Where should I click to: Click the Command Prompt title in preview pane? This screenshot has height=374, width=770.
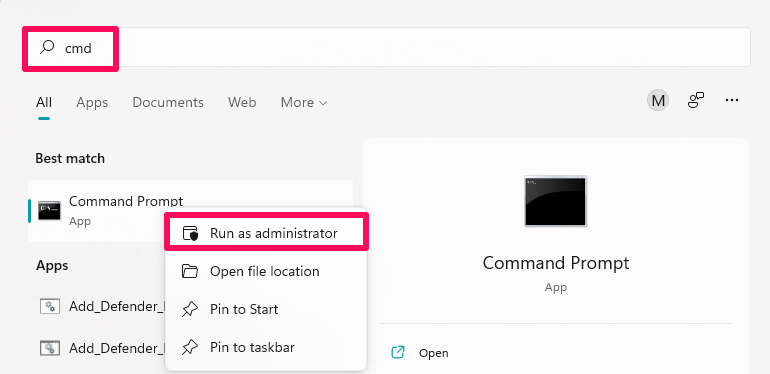[x=556, y=263]
